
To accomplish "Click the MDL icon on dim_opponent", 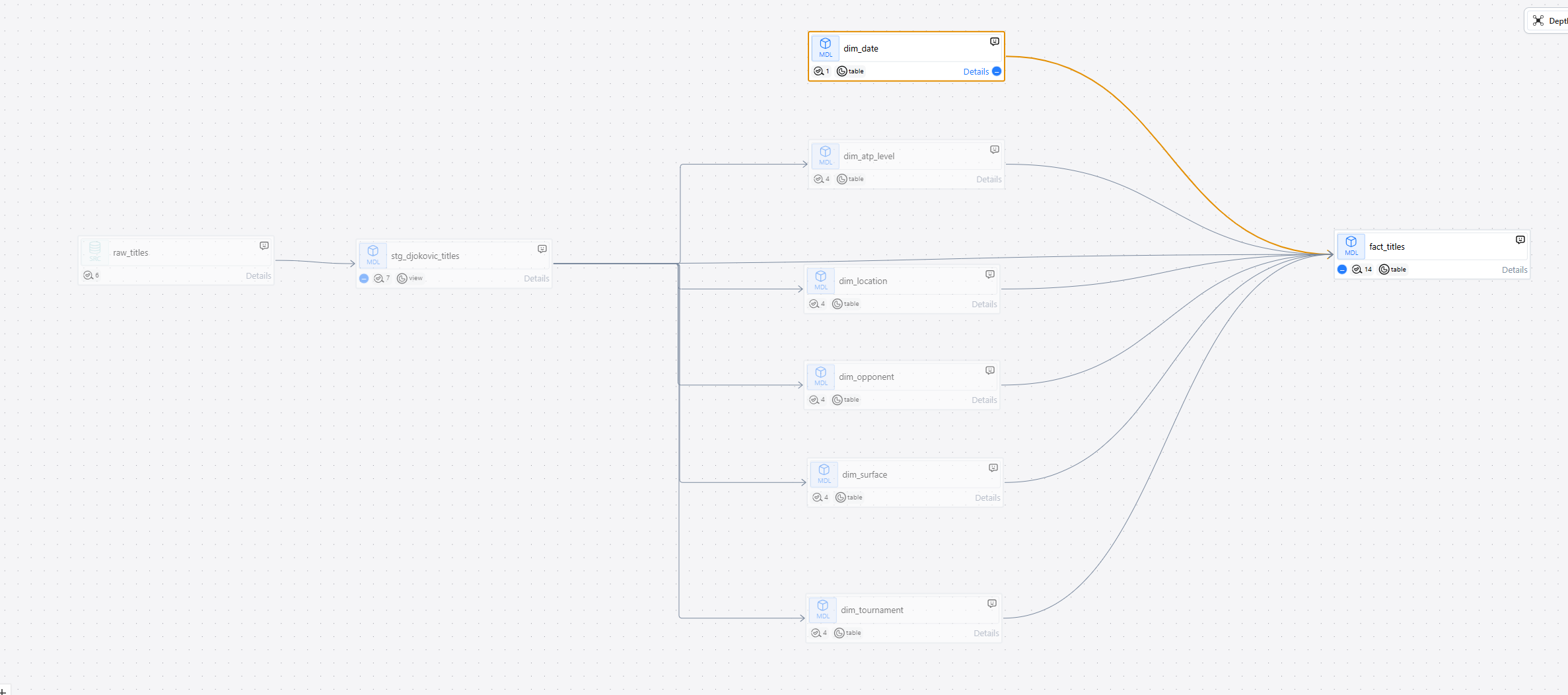I will click(821, 377).
